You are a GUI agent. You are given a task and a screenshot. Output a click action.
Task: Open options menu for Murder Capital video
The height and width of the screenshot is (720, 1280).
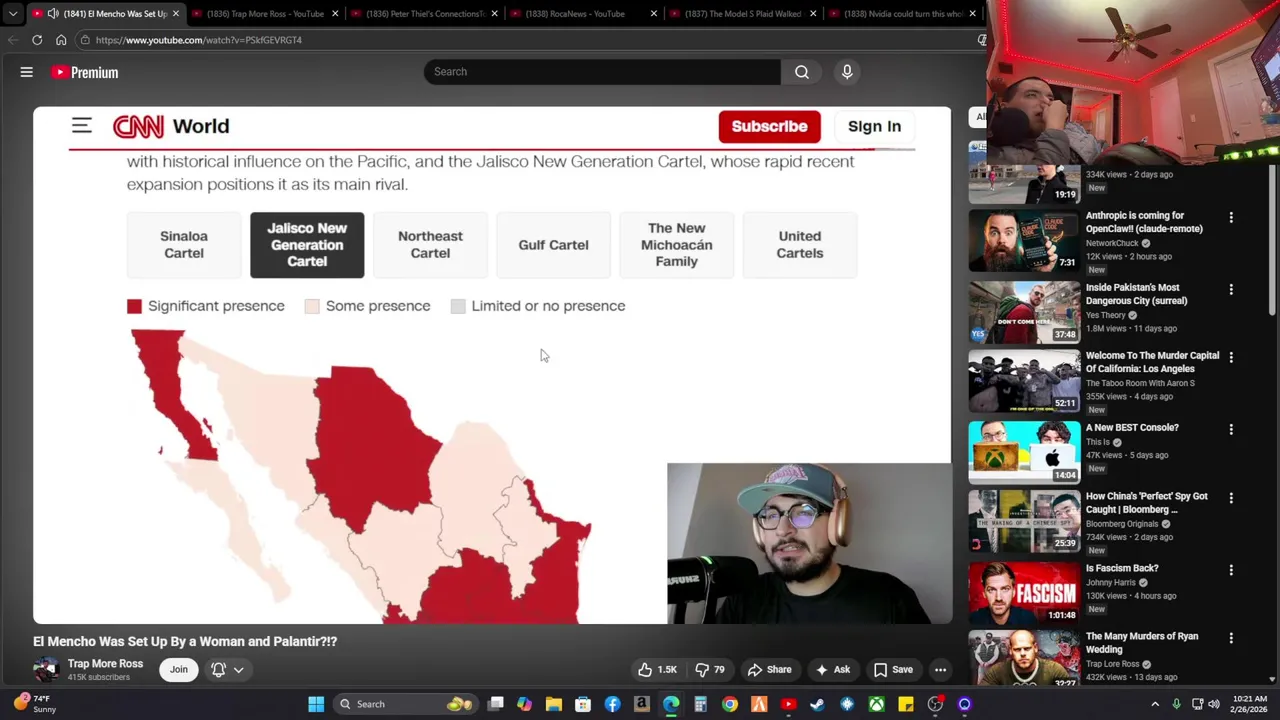click(x=1231, y=358)
